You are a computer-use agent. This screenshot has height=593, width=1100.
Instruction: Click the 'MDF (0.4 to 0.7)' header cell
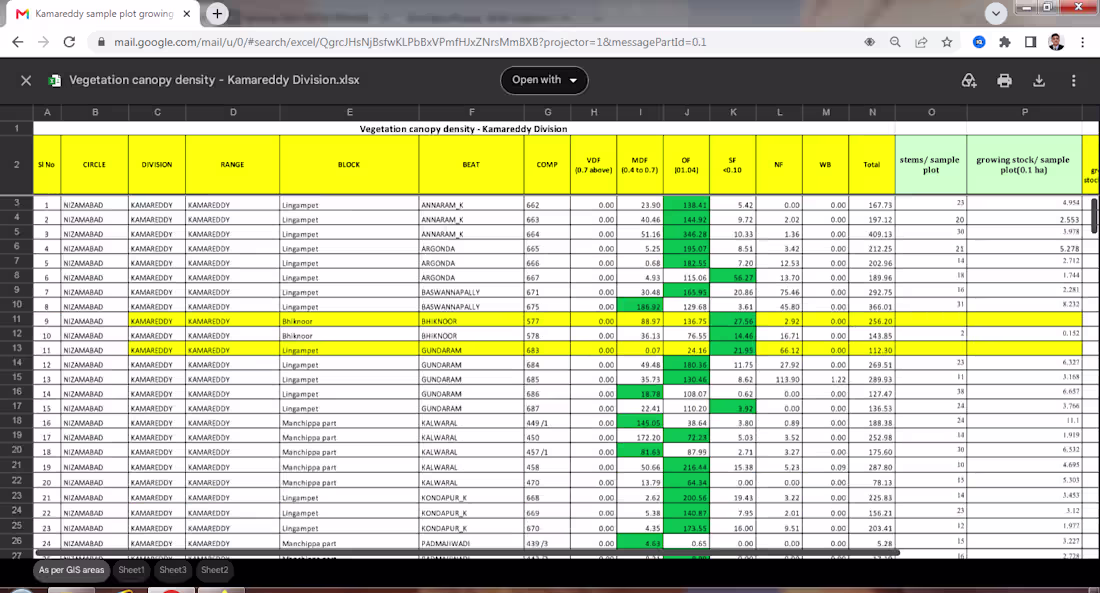pos(640,164)
